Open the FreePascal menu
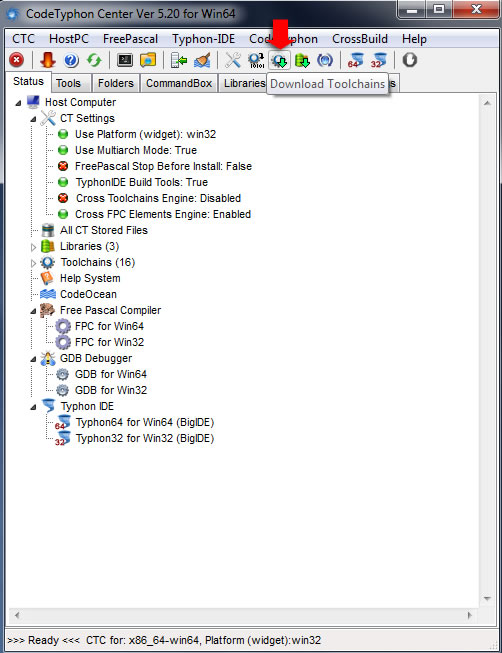 pos(130,39)
